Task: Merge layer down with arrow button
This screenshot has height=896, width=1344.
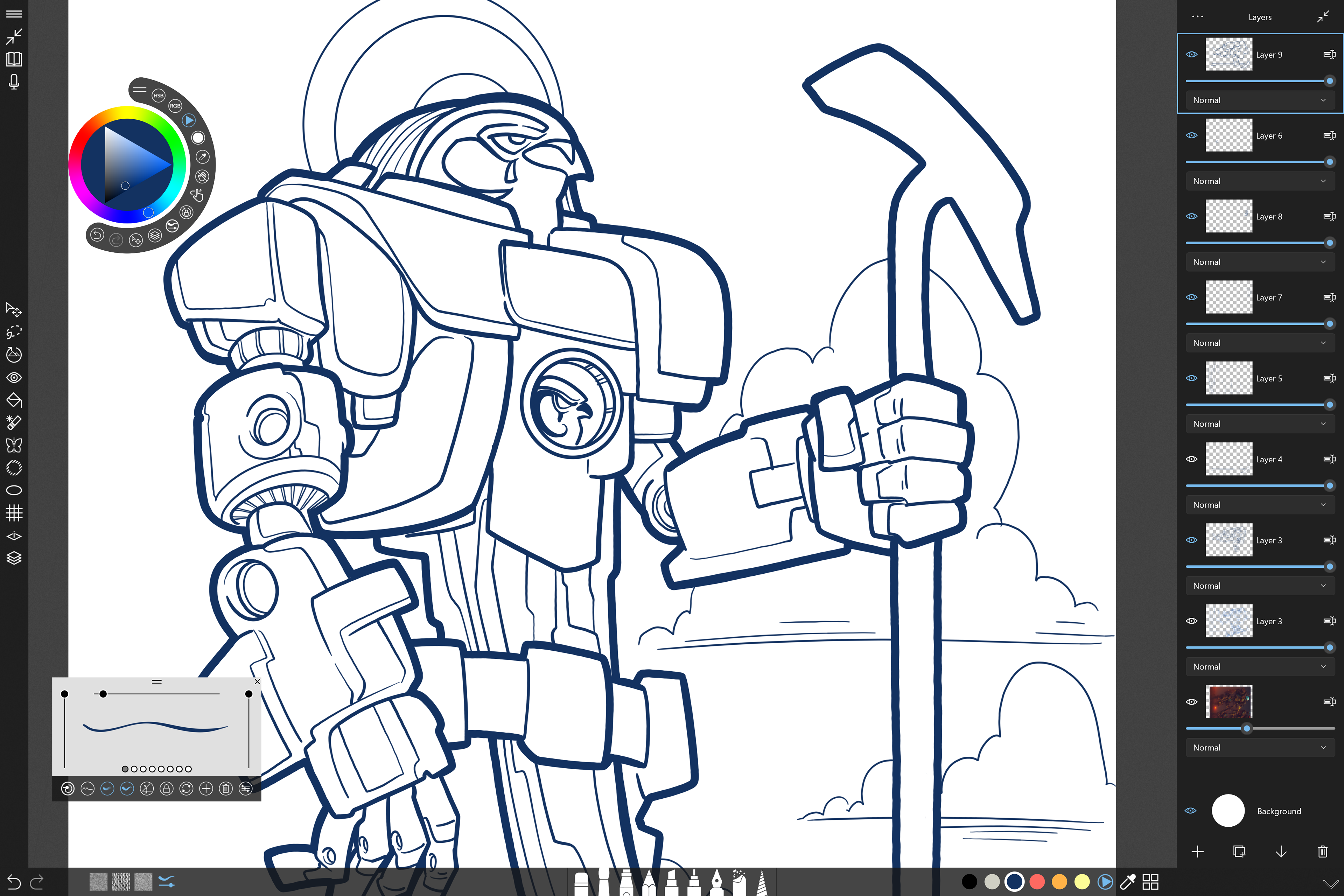Action: tap(1281, 852)
